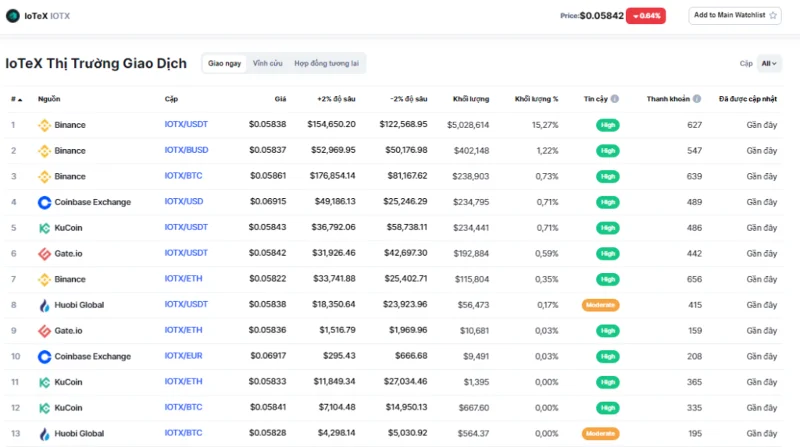The image size is (800, 447).
Task: Open KuCoin IOTX/BTC pair link row 12
Action: tap(183, 407)
